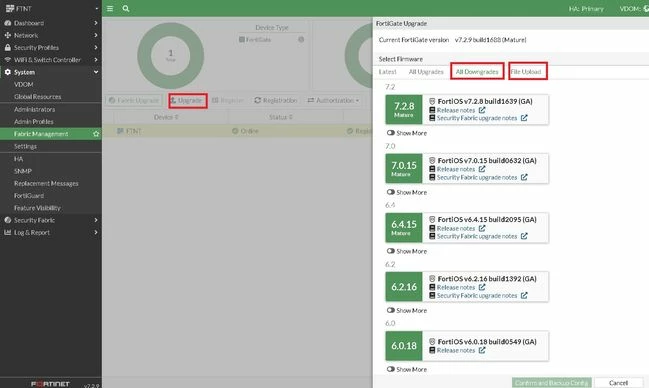Open the FTNT hostname dropdown arrow
Image resolution: width=649 pixels, height=388 pixels.
pos(96,8)
